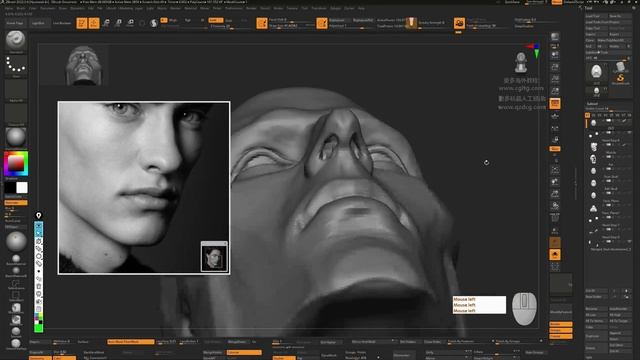Image resolution: width=640 pixels, height=360 pixels.
Task: Click the pin icon atop the reference strip
Action: pyautogui.click(x=39, y=216)
